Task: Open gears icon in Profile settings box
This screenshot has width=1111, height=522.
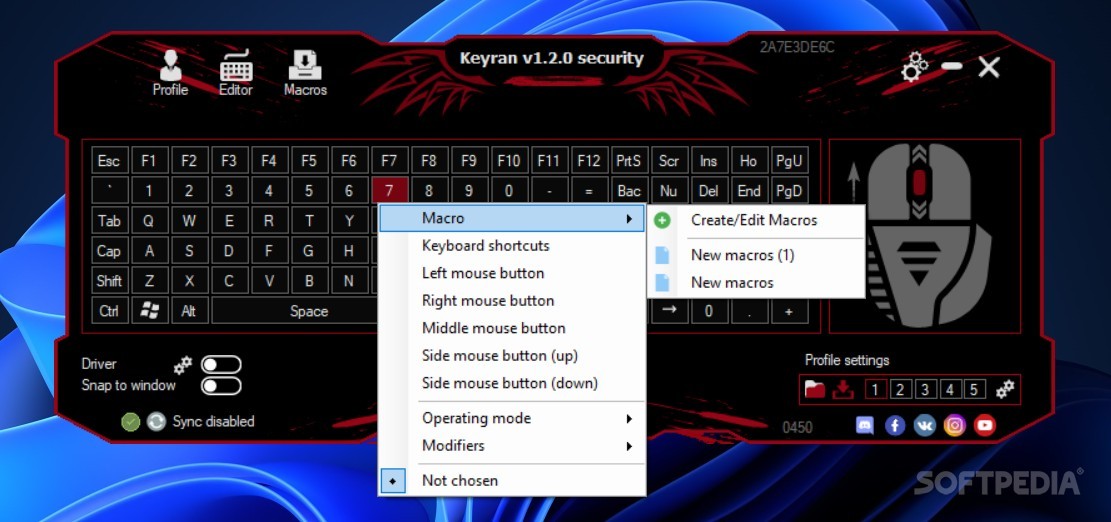Action: pyautogui.click(x=1005, y=389)
